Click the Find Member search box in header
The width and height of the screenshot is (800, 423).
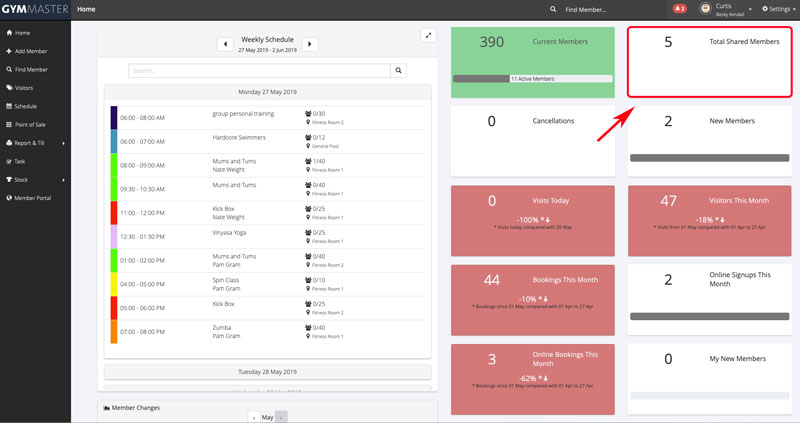(x=610, y=9)
